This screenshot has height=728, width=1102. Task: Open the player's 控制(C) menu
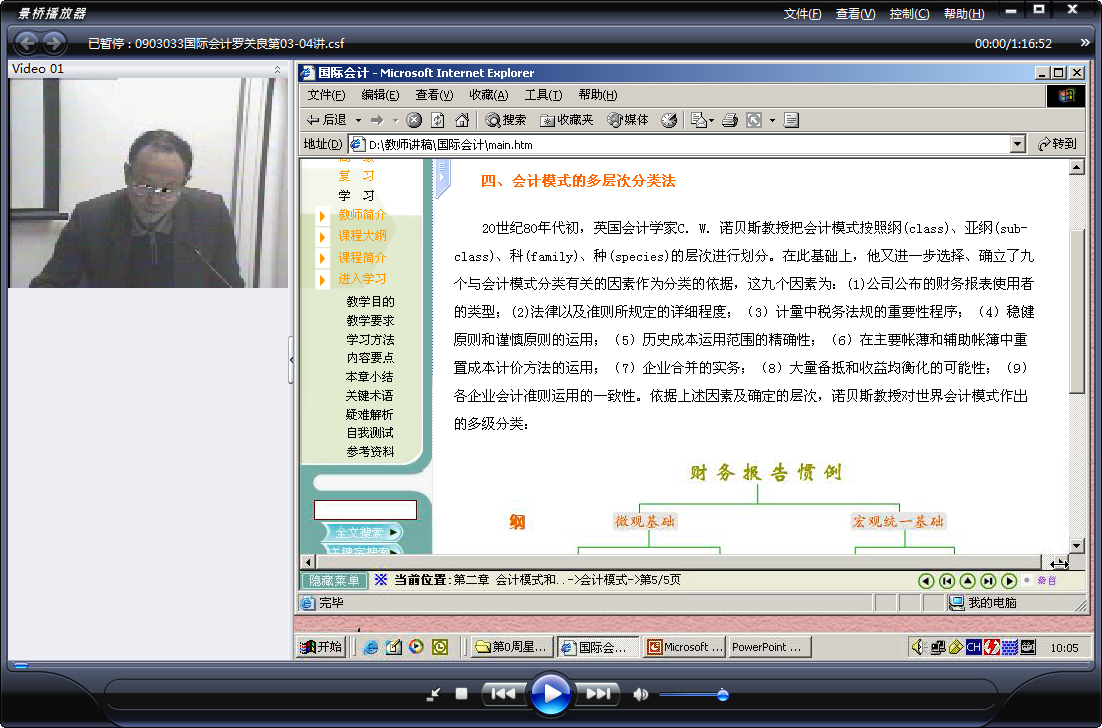pyautogui.click(x=909, y=13)
